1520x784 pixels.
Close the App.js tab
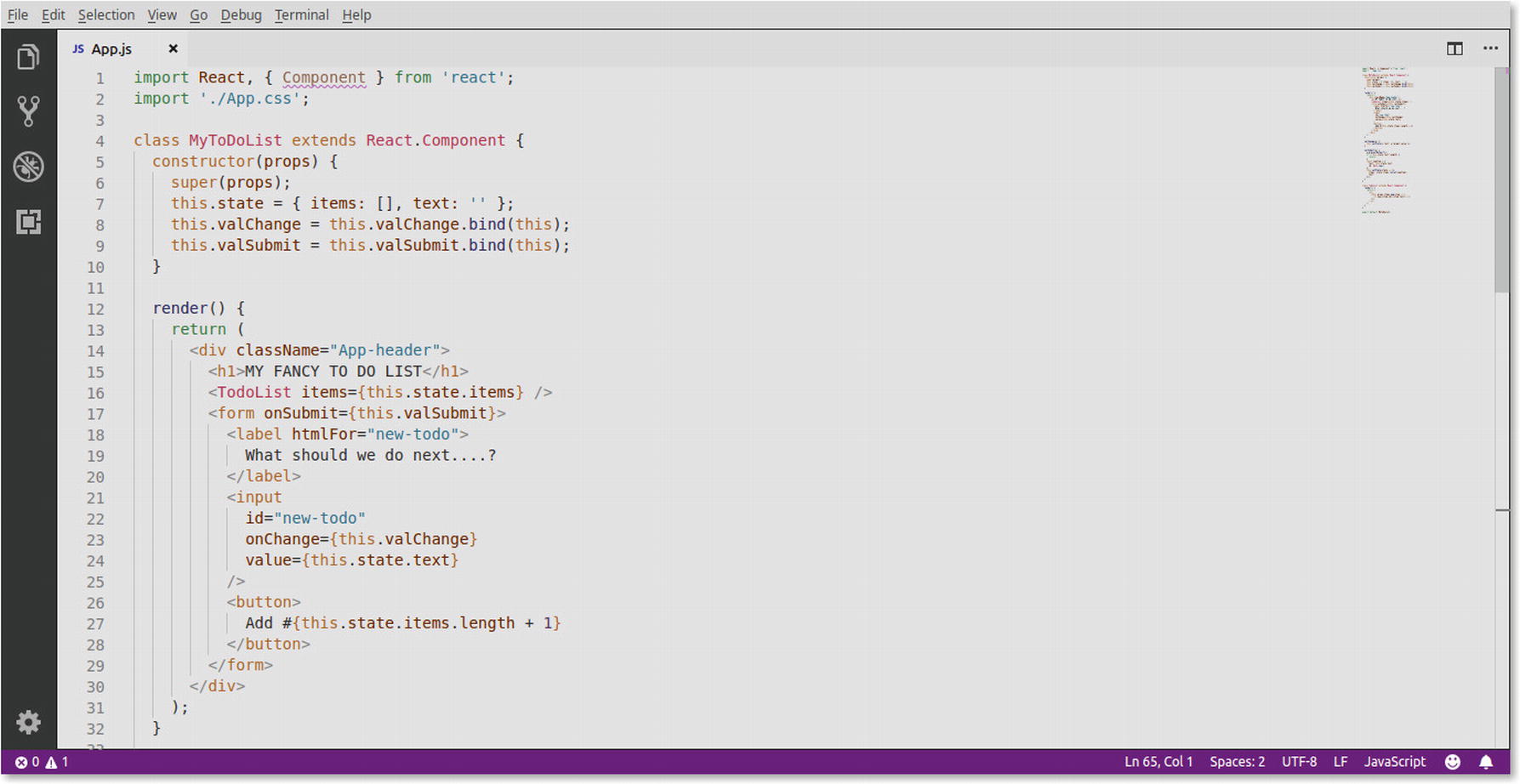173,48
